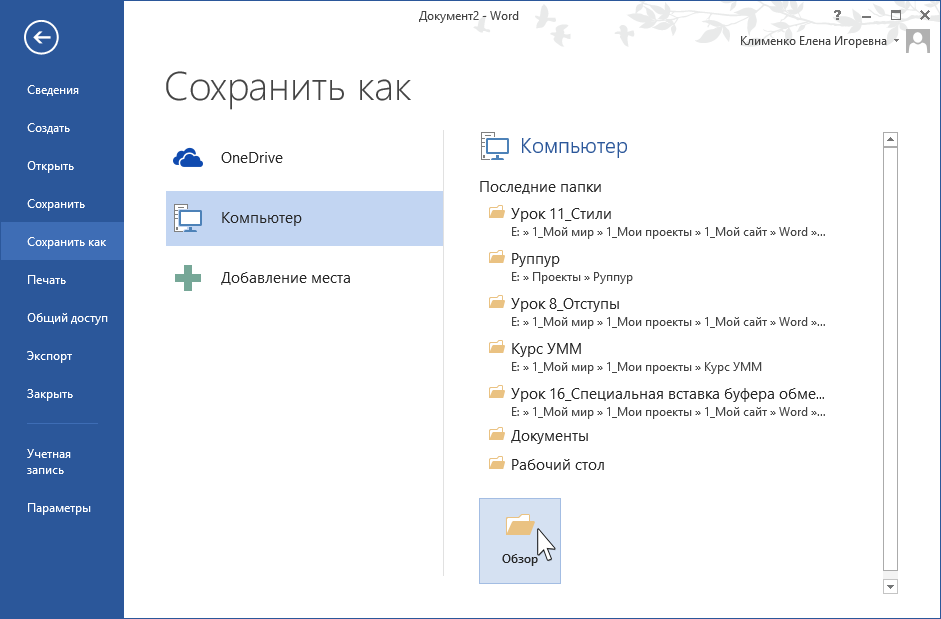Open the account dropdown next to Клименко Елена Игоревна
941x619 pixels.
pyautogui.click(x=896, y=41)
